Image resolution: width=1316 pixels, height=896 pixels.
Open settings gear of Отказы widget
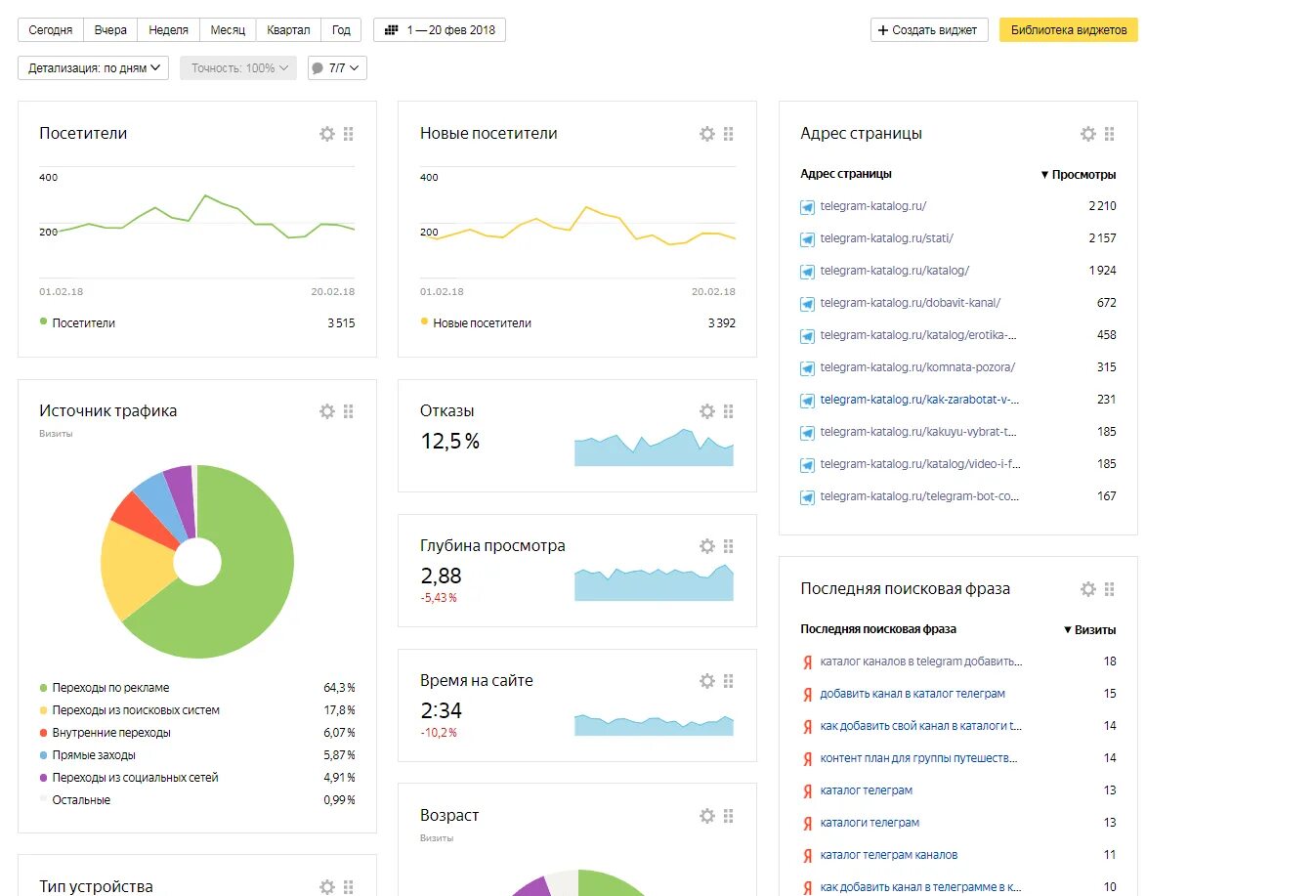(707, 411)
